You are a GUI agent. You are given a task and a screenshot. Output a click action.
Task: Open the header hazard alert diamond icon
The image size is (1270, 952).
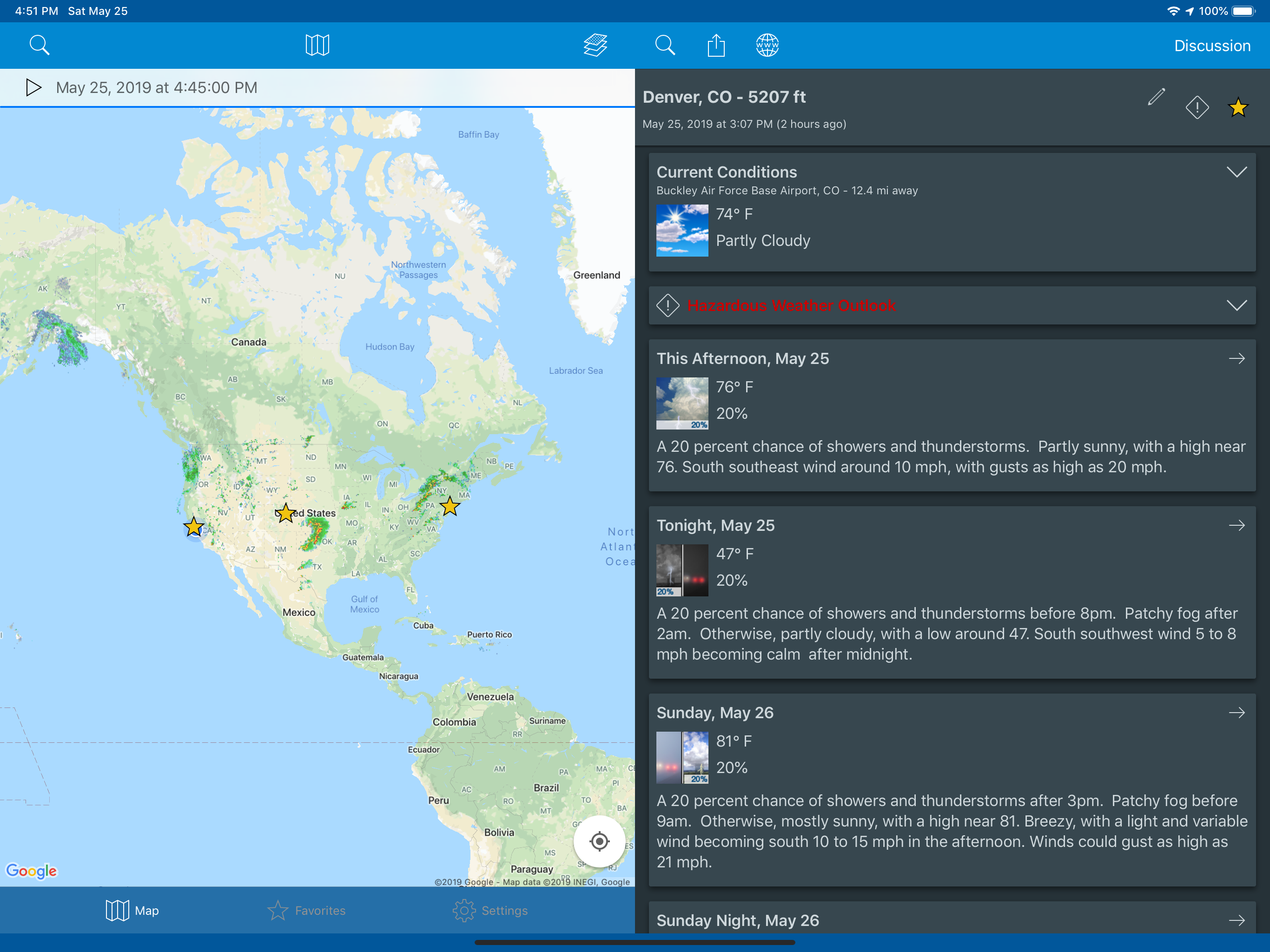coord(1197,107)
